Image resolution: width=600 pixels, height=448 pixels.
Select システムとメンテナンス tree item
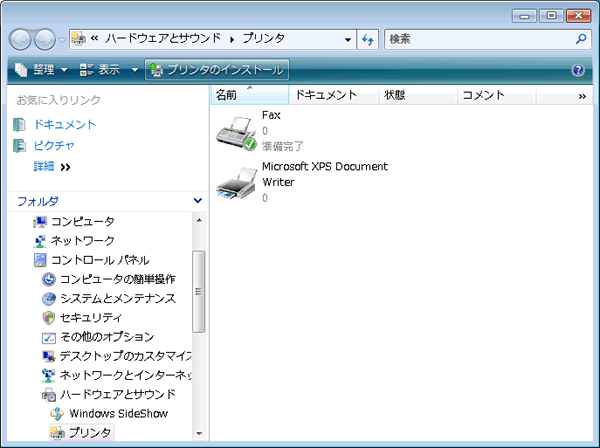(118, 298)
